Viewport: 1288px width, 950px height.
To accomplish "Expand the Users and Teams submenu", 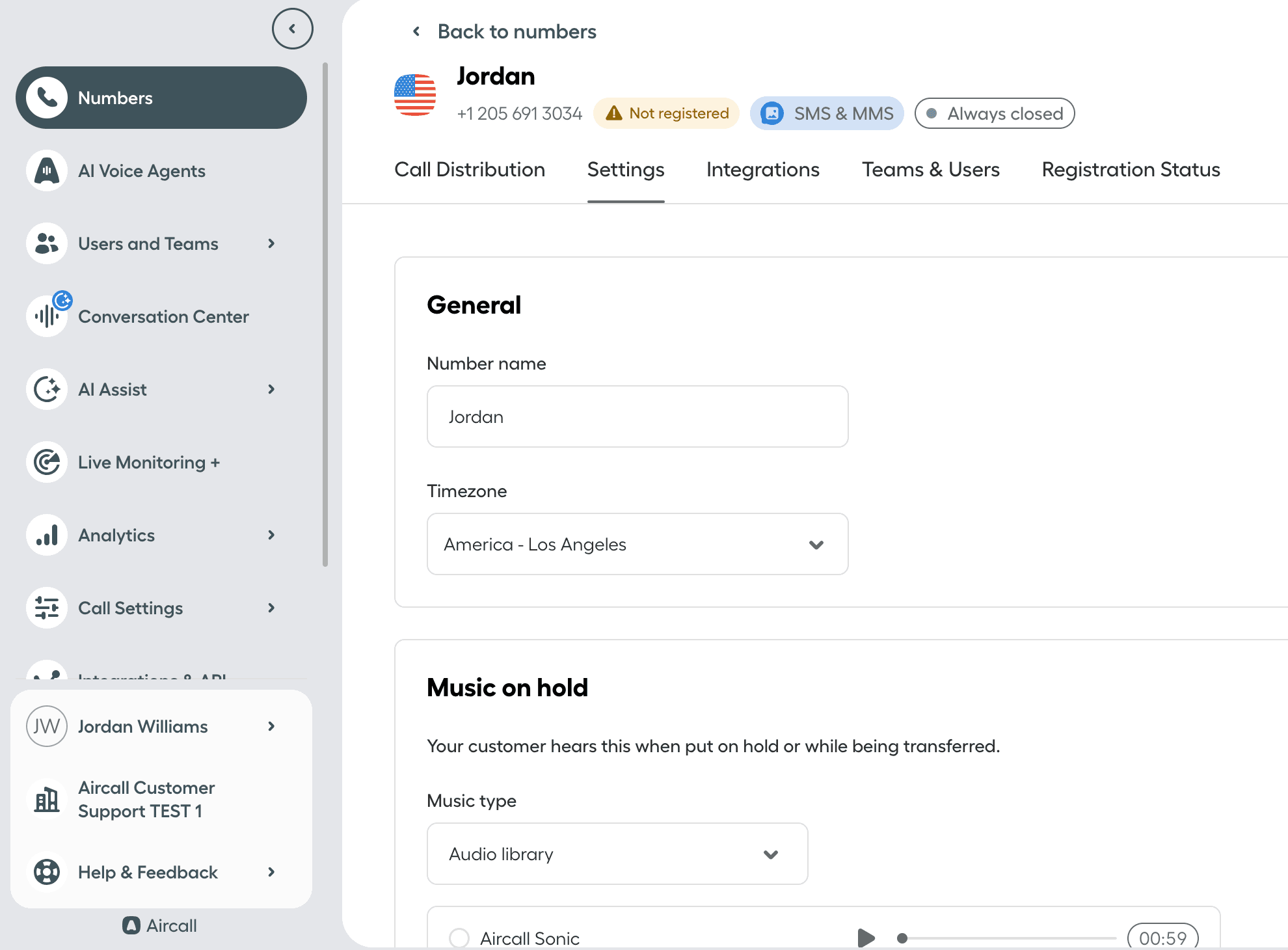I will point(271,243).
